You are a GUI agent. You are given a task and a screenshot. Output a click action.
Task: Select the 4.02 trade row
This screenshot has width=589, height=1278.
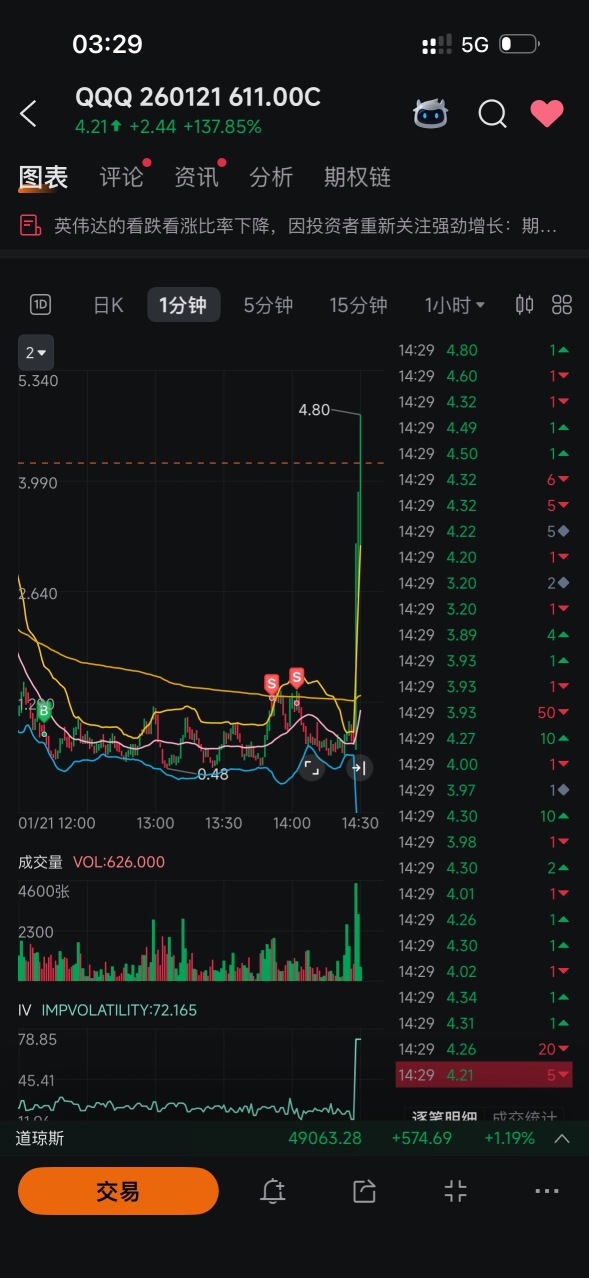pos(485,971)
